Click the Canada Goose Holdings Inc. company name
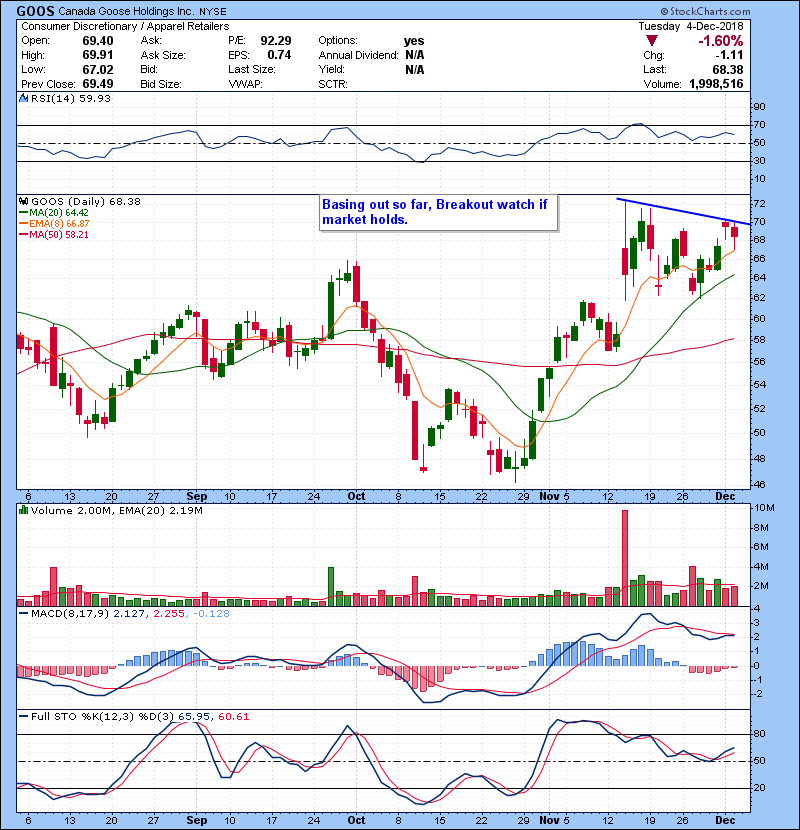800x830 pixels. click(x=127, y=11)
